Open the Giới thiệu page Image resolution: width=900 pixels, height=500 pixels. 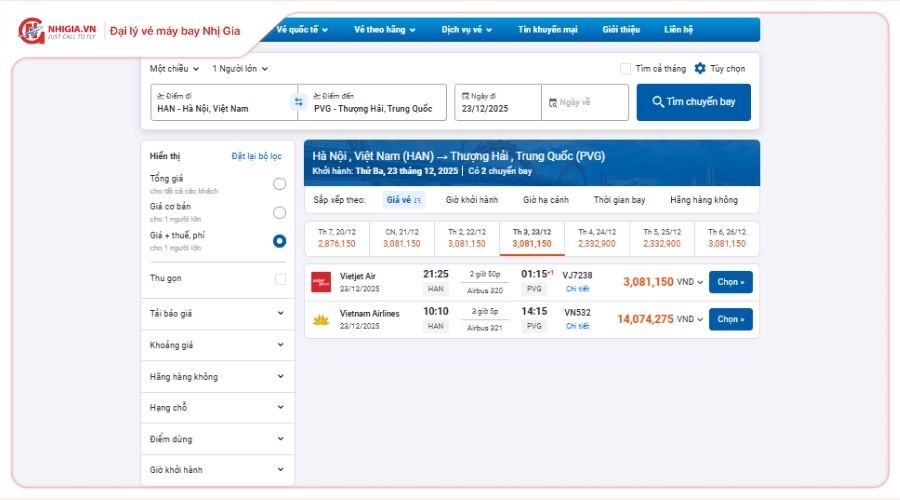(621, 29)
